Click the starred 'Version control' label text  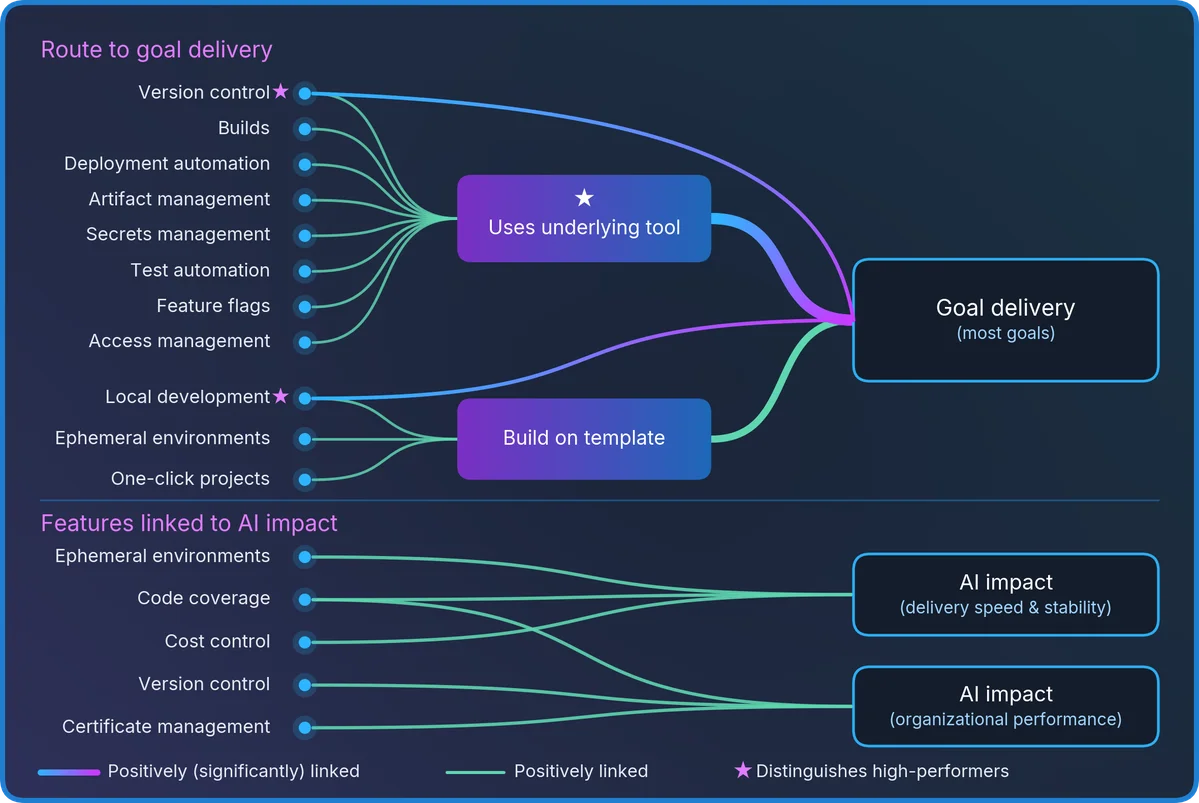203,93
